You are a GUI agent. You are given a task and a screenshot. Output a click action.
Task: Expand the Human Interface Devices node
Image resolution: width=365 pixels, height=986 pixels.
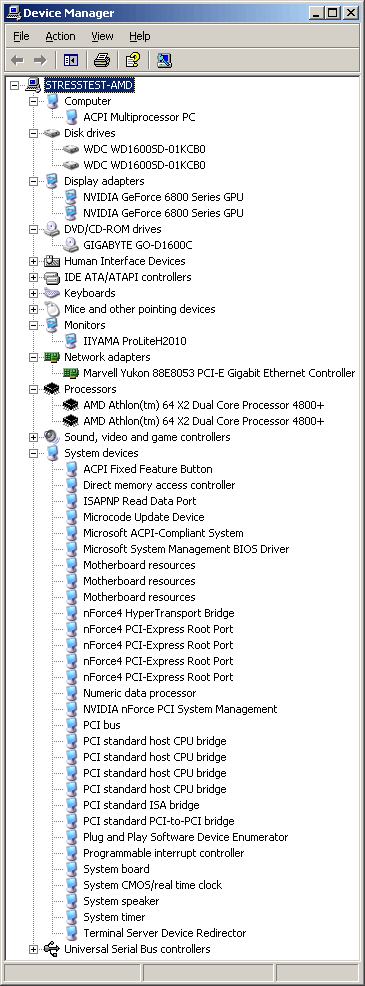pos(33,261)
